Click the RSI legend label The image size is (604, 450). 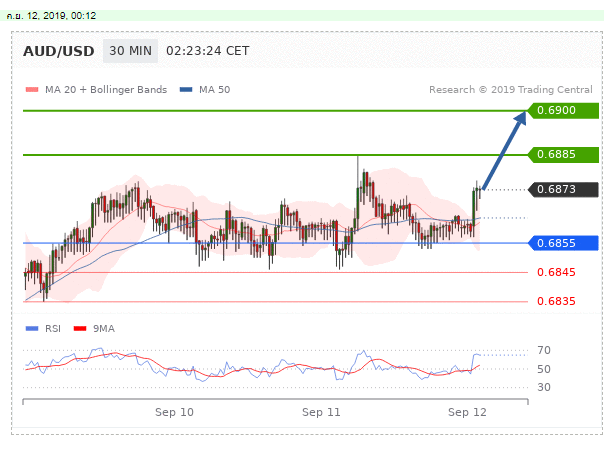pyautogui.click(x=53, y=329)
